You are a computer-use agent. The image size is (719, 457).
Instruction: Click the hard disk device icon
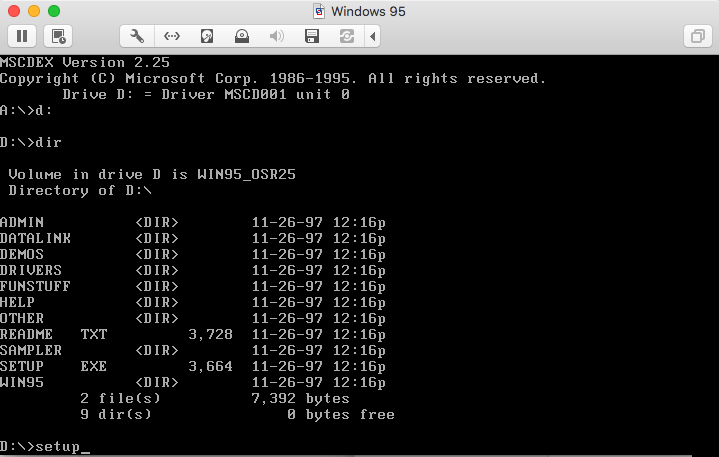pos(207,36)
